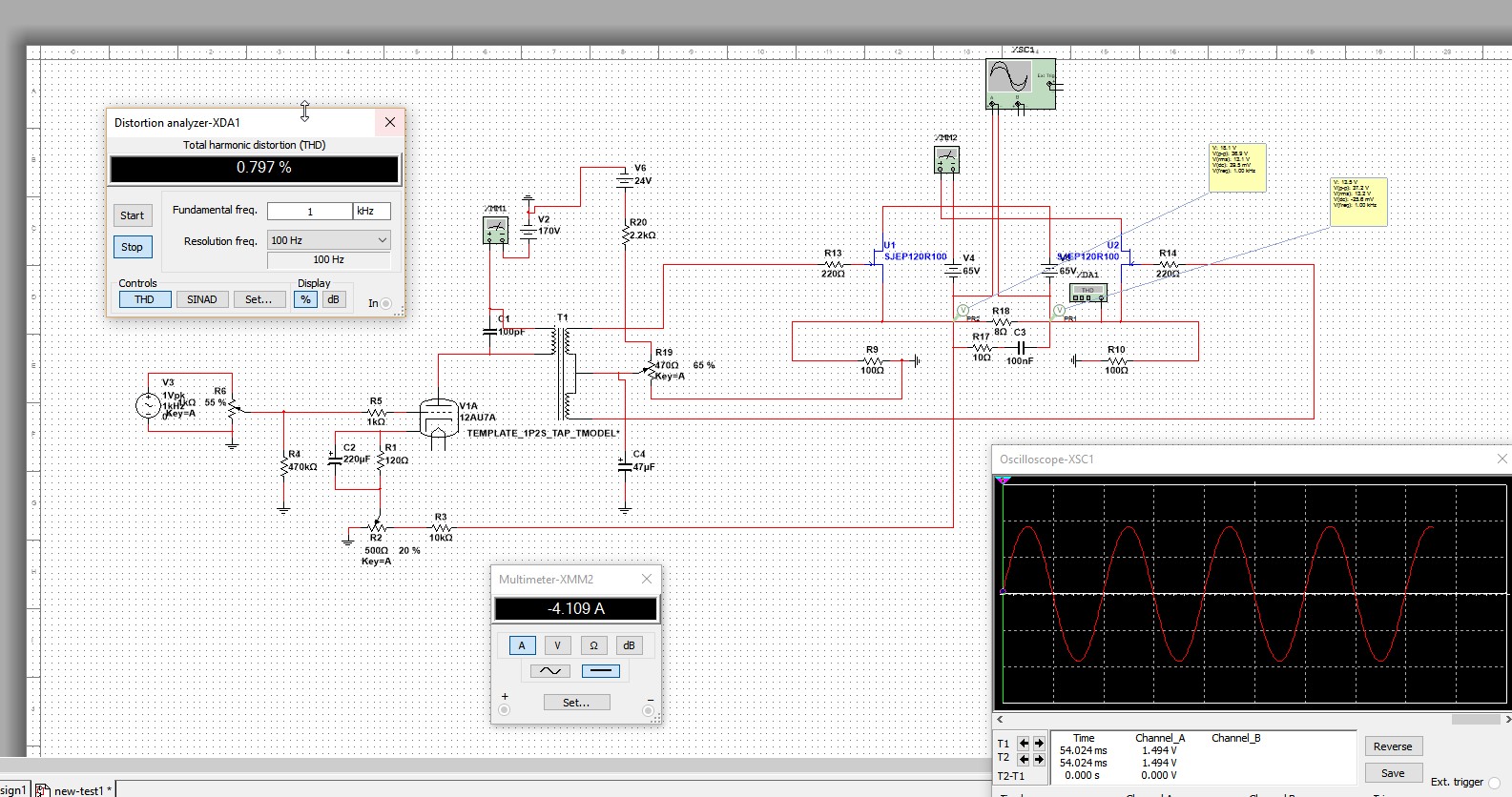This screenshot has height=797, width=1512.
Task: Click the multimeter dB mode button
Action: coord(629,645)
